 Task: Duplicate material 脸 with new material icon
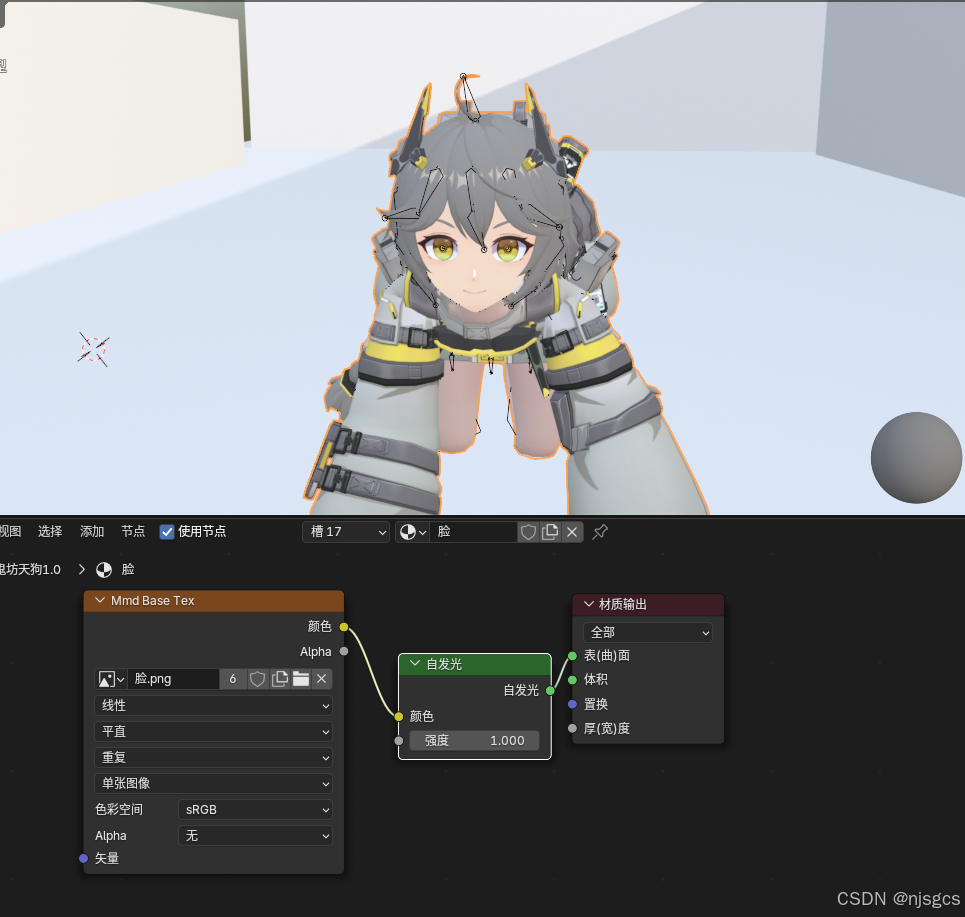click(x=550, y=532)
